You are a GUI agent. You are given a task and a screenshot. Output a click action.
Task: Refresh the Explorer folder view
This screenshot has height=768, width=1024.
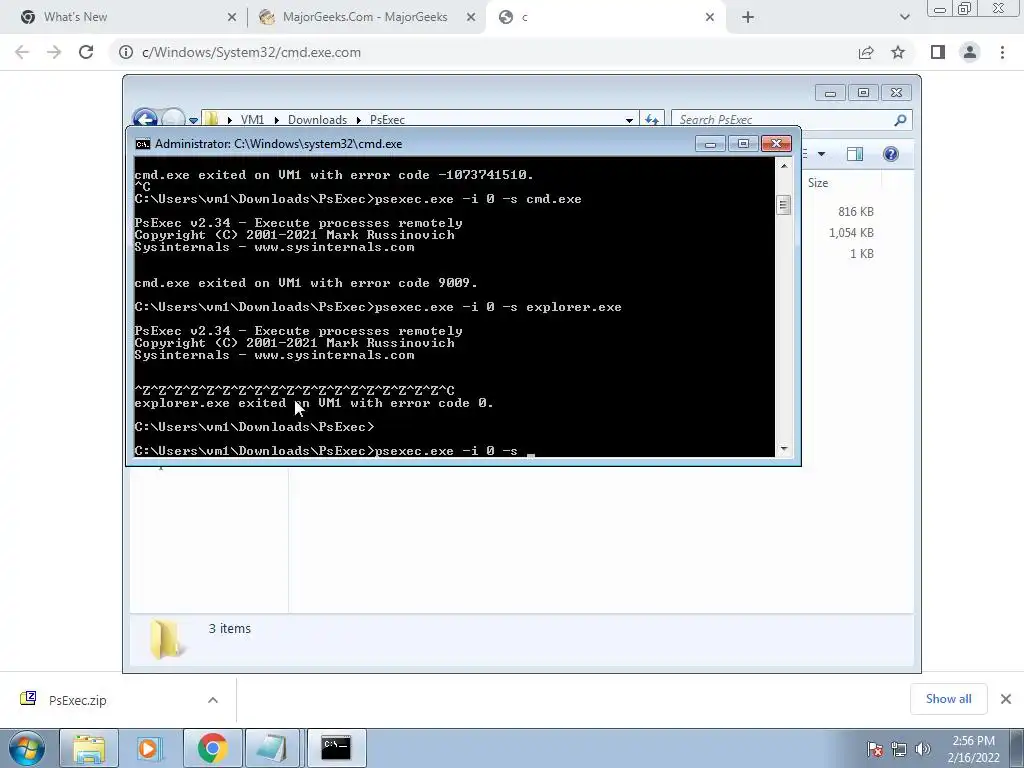coord(652,120)
